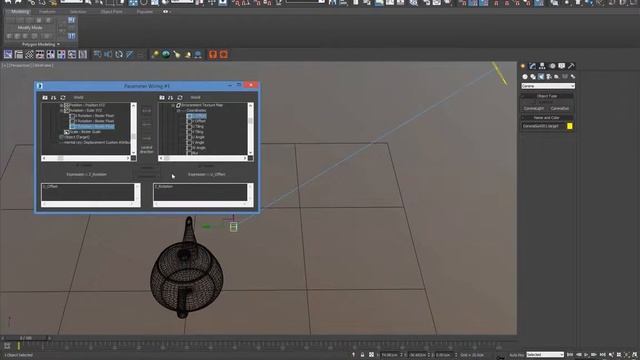Open the Selected key filter dropdown
Image resolution: width=640 pixels, height=360 pixels.
[x=545, y=355]
